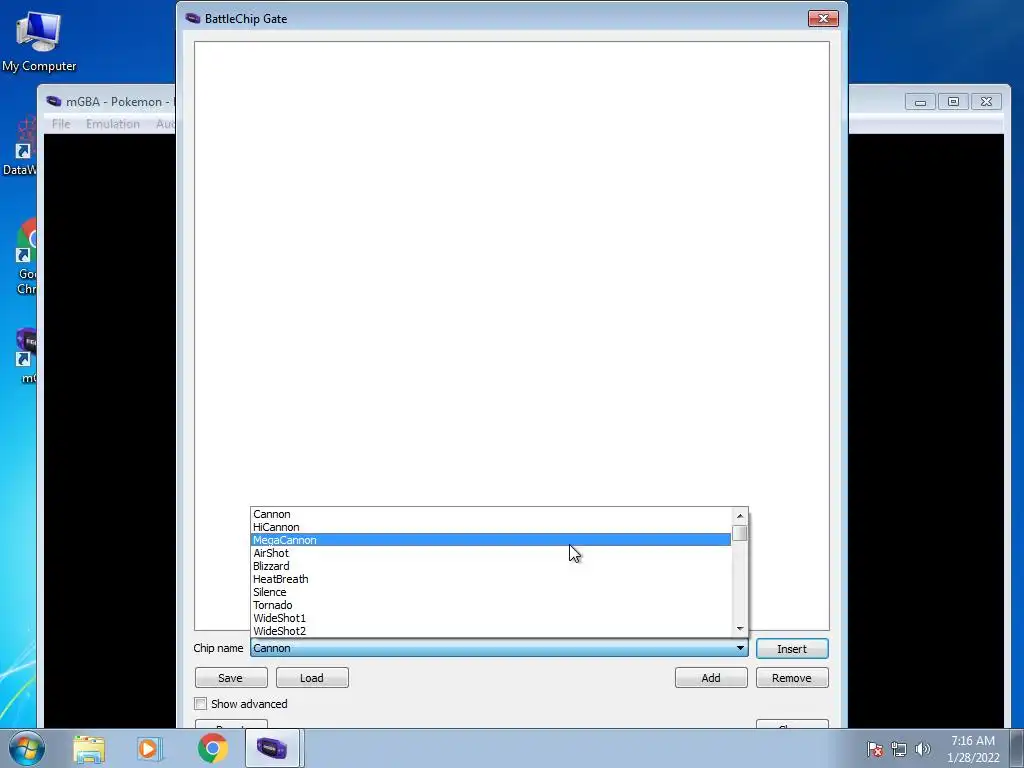Open the volume speaker tray icon
Screen dimensions: 1024x768
pos(922,749)
